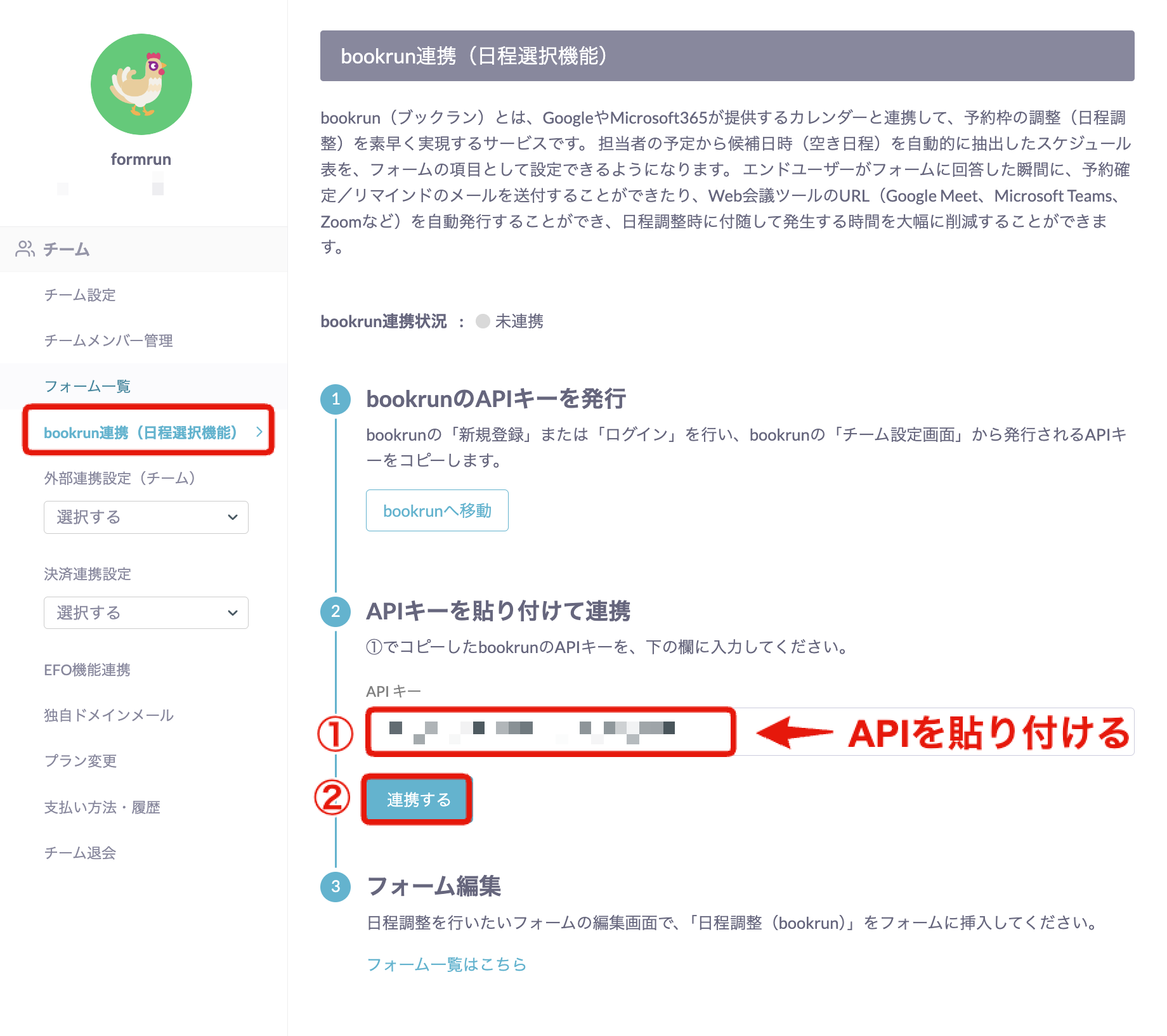Click the 未連携 status text
The width and height of the screenshot is (1167, 1036).
pos(519,321)
